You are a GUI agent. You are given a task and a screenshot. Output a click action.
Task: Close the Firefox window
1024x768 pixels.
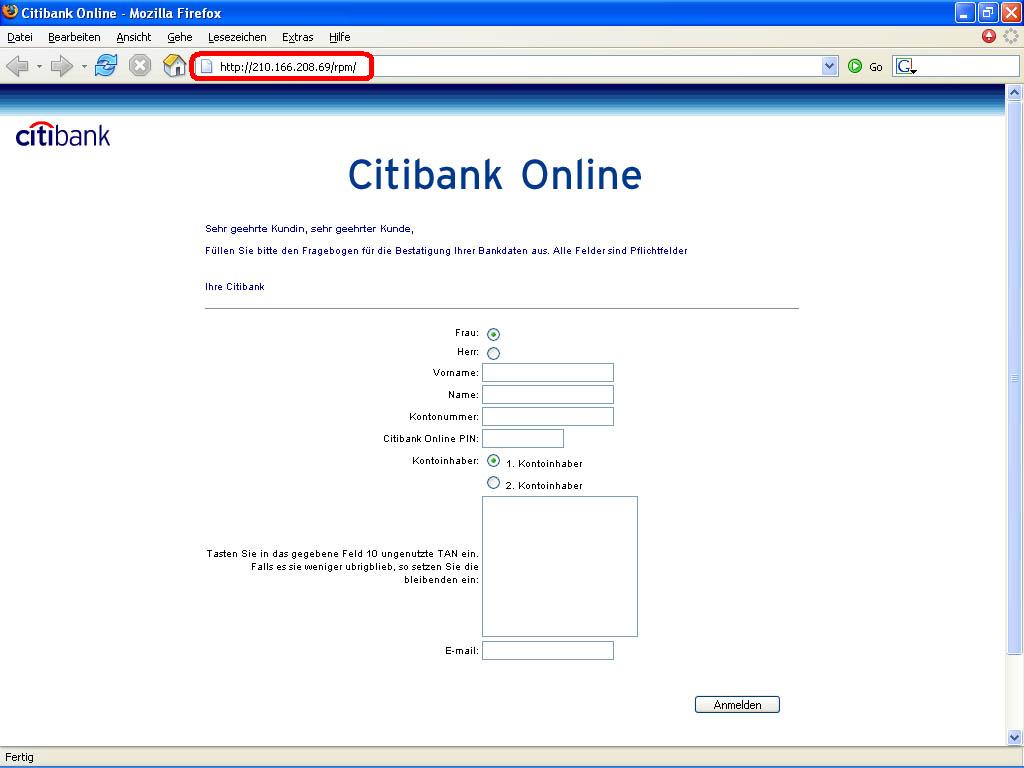pos(1011,12)
